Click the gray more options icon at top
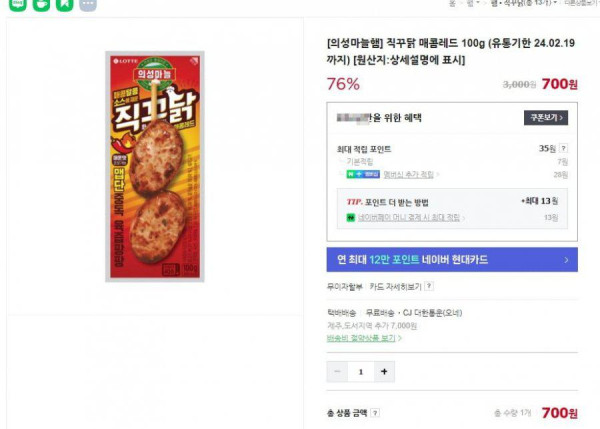600x429 pixels. (x=88, y=3)
